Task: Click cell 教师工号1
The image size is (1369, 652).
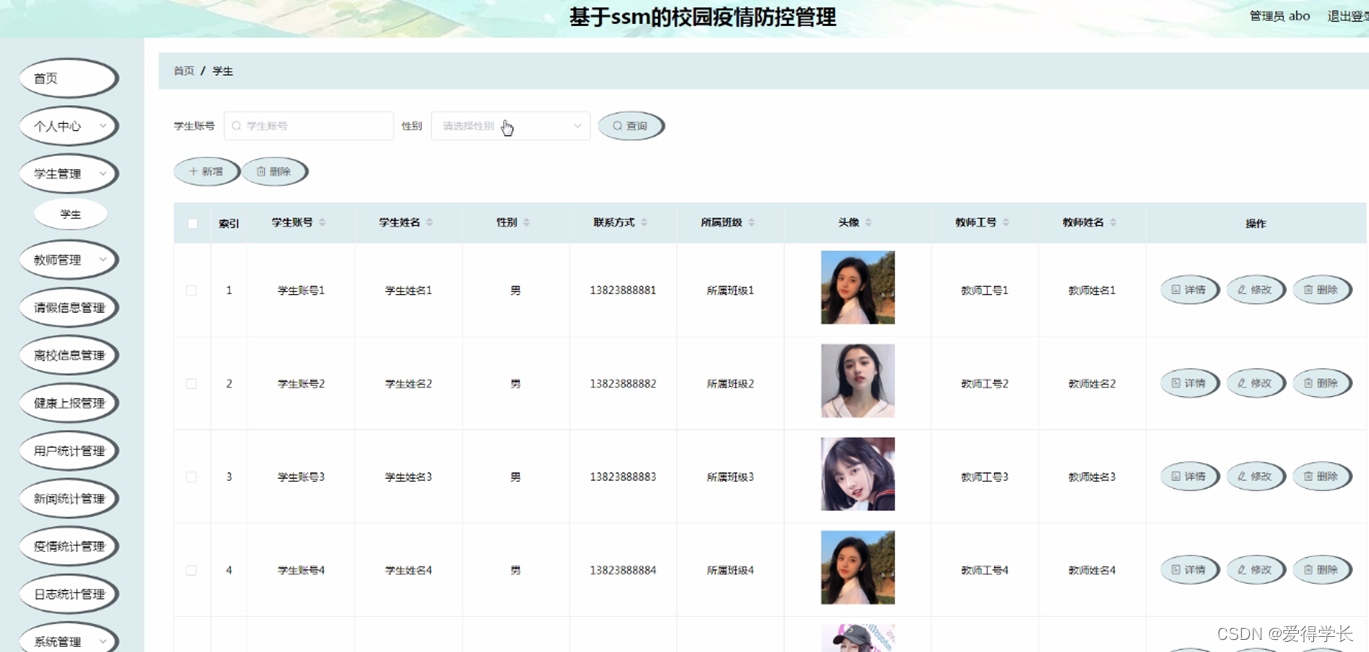Action: click(985, 291)
